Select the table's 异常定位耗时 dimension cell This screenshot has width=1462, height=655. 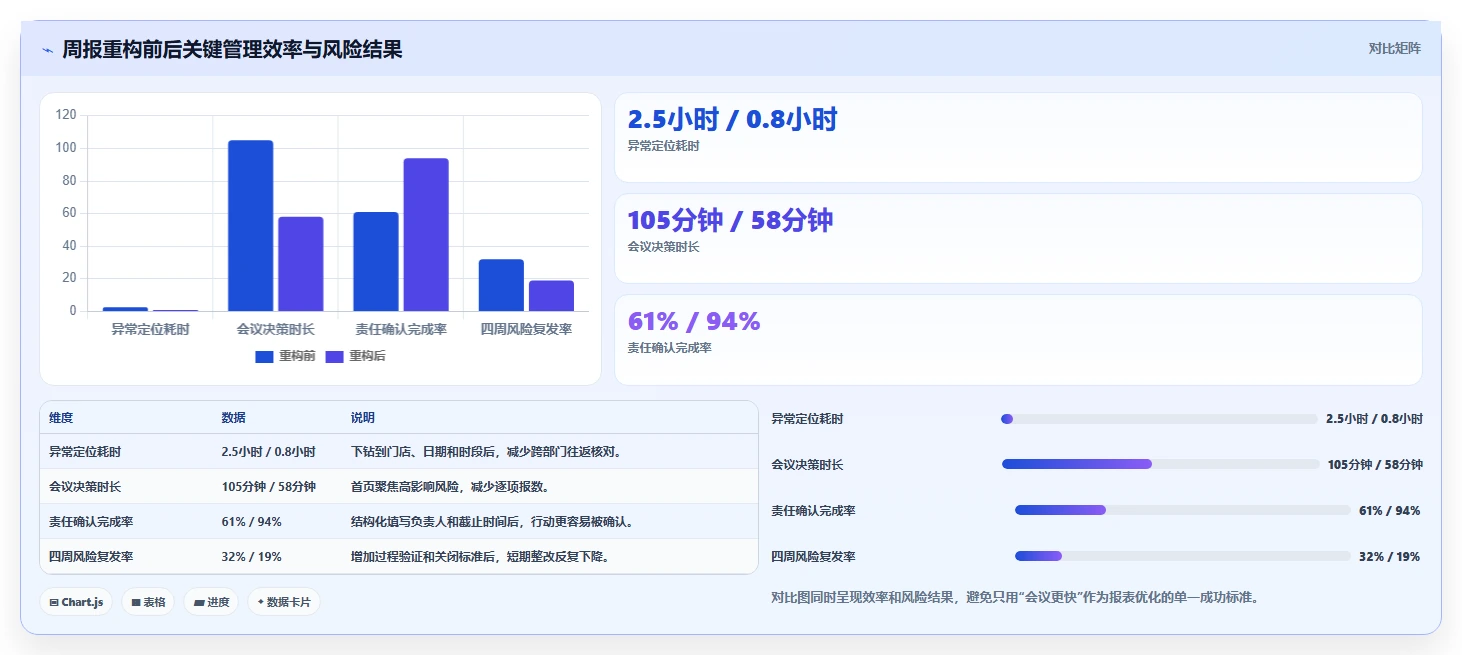85,452
